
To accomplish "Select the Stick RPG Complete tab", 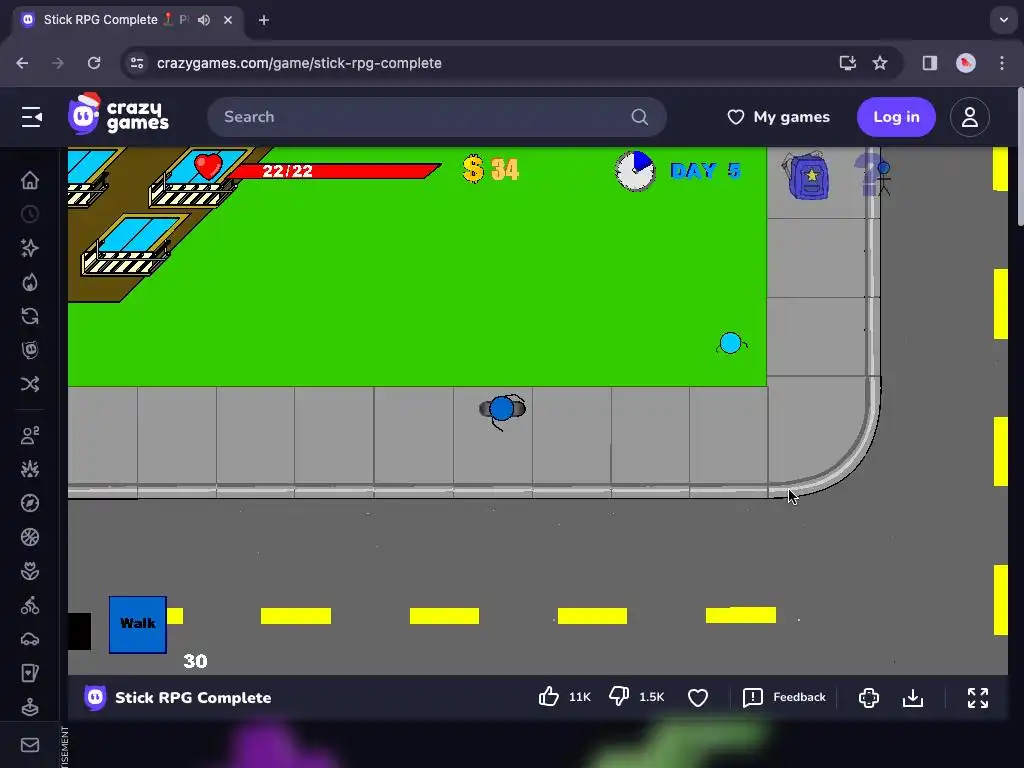I will [x=128, y=20].
